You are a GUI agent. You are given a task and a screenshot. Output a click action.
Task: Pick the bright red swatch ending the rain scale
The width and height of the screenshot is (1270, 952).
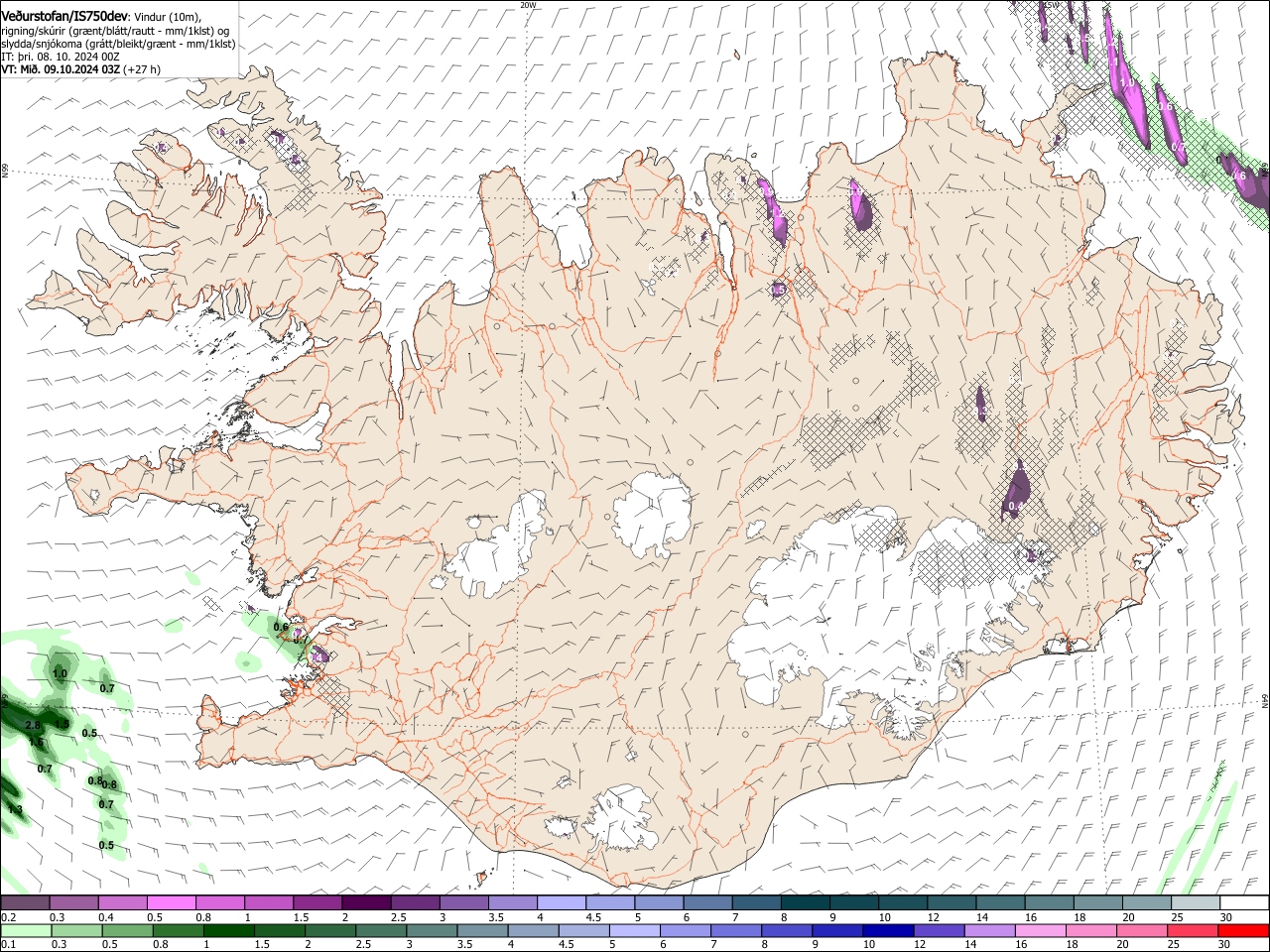pyautogui.click(x=1243, y=931)
